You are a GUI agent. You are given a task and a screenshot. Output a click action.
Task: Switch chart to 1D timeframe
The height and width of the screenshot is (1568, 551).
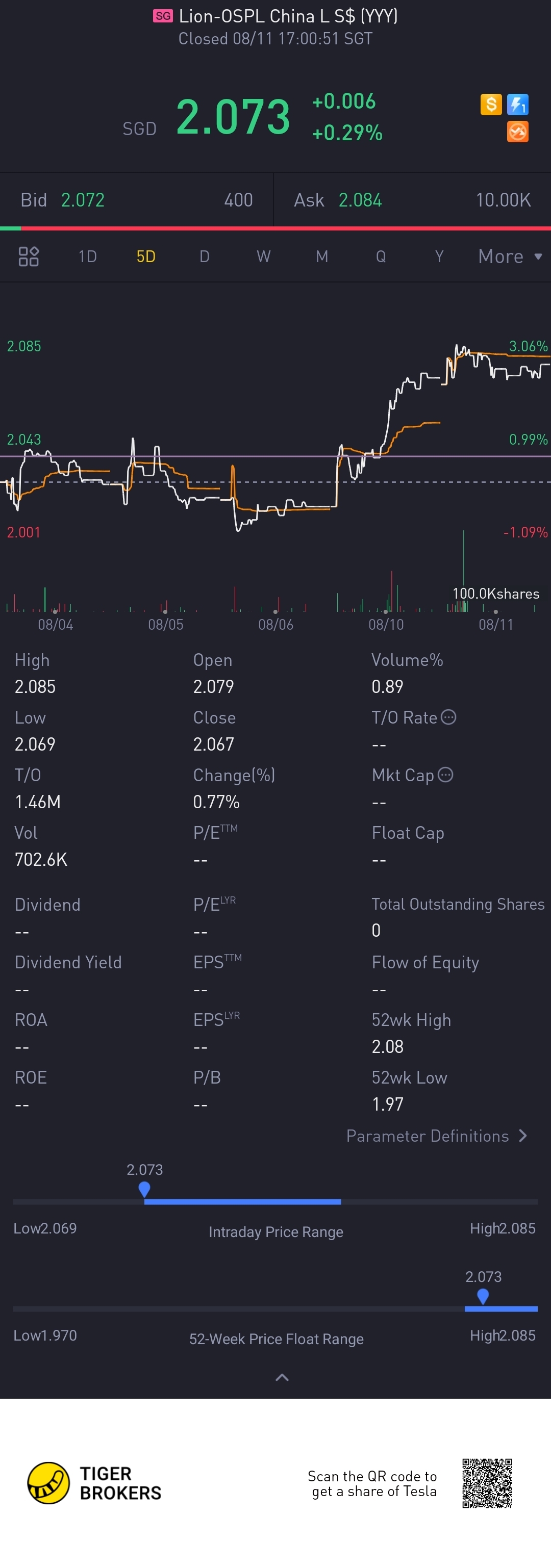pos(88,256)
